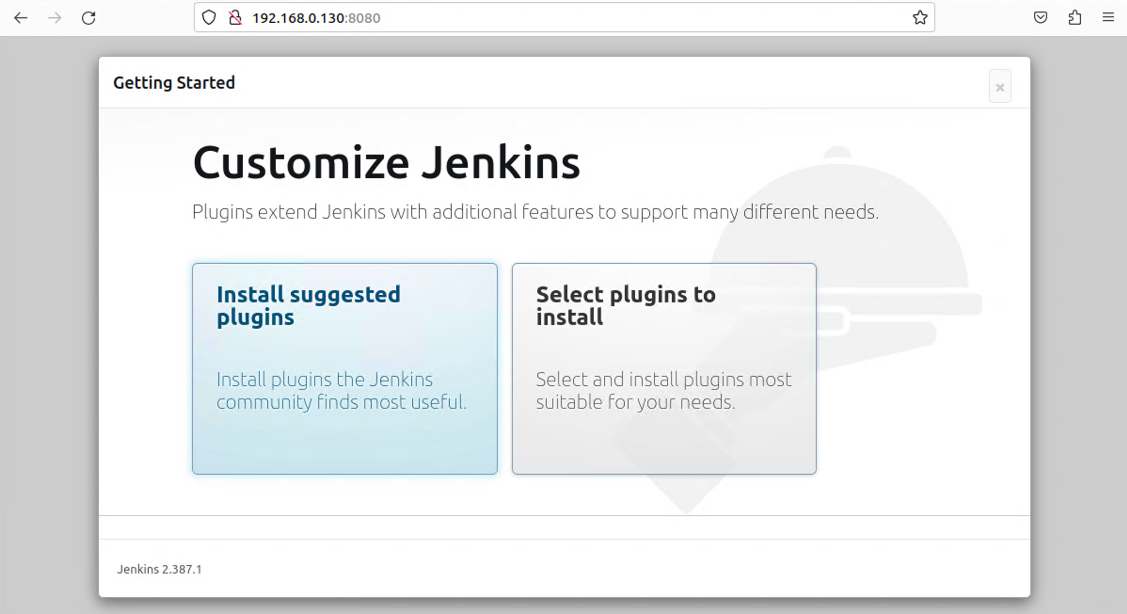This screenshot has width=1127, height=614.
Task: Click the Jenkins 2.387.1 version label
Action: [x=159, y=569]
